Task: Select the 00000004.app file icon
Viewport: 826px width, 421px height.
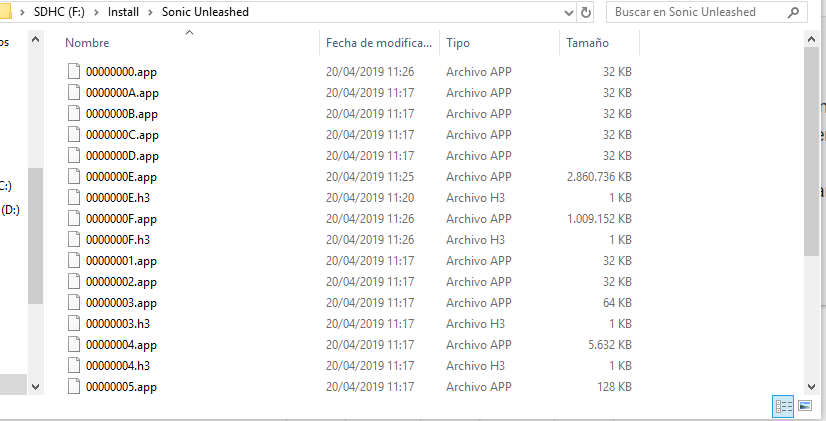Action: pos(74,345)
